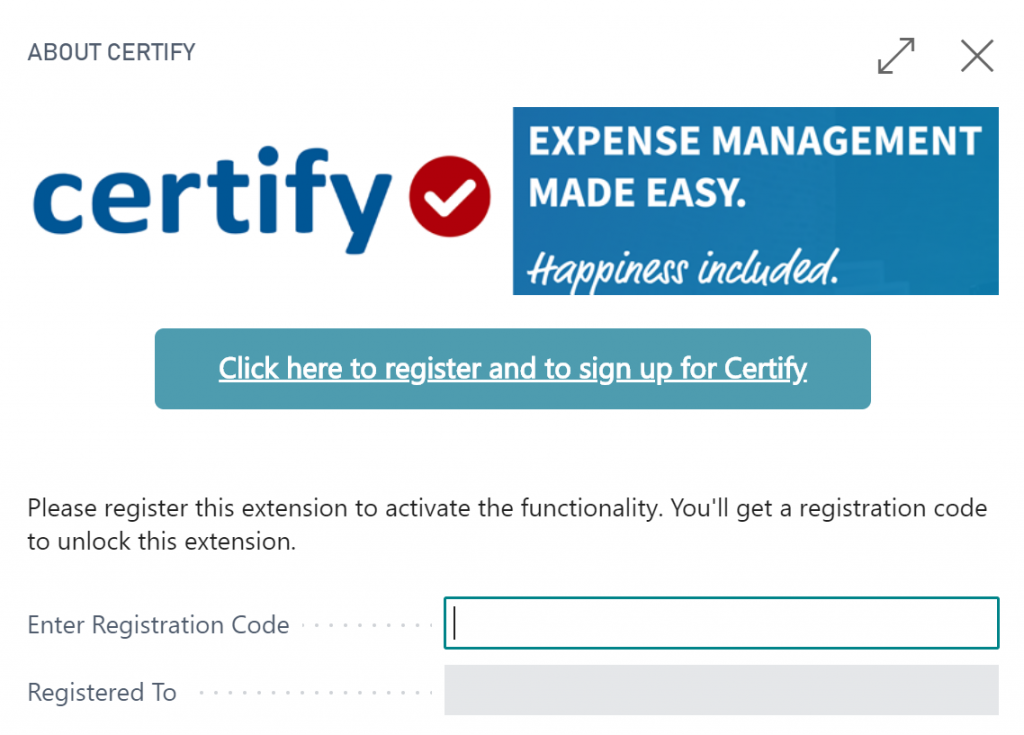1024x735 pixels.
Task: Click the X icon at top right
Action: [976, 57]
